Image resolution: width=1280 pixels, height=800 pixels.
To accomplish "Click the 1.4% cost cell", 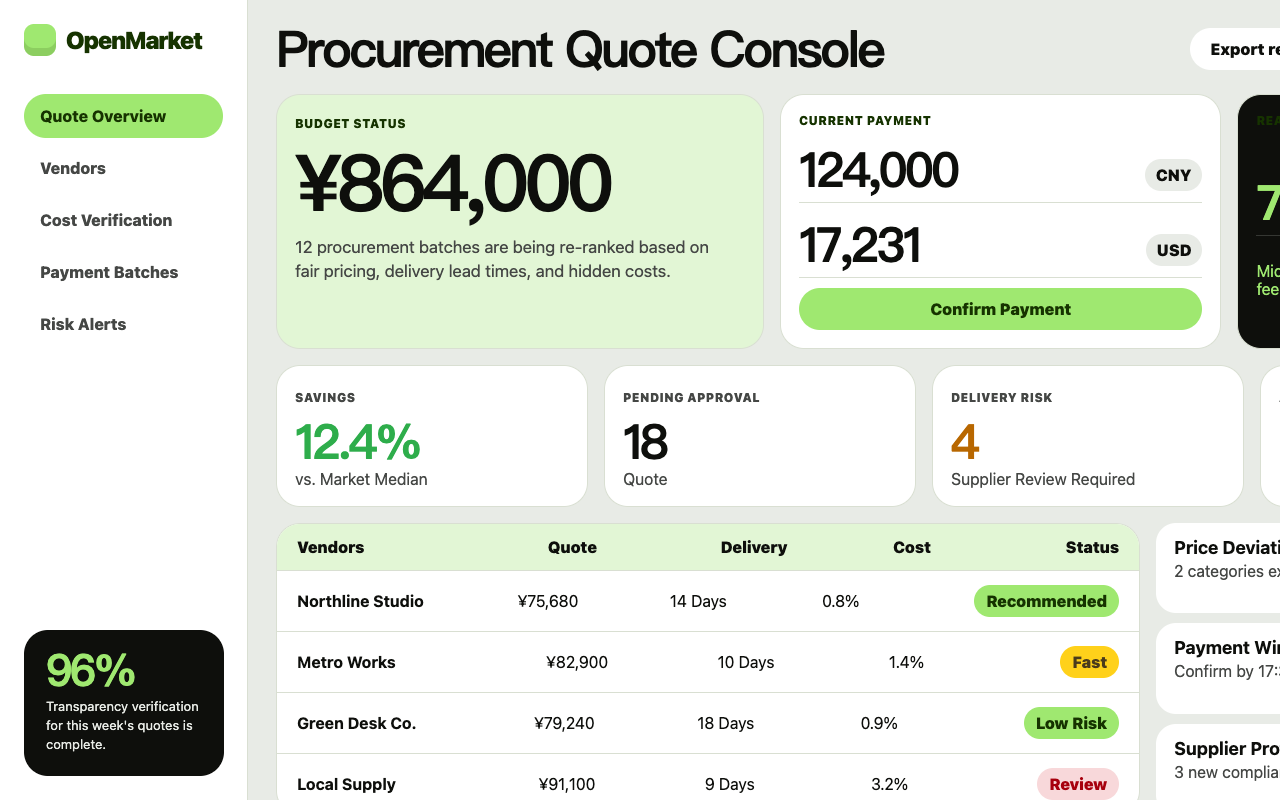I will [x=906, y=662].
